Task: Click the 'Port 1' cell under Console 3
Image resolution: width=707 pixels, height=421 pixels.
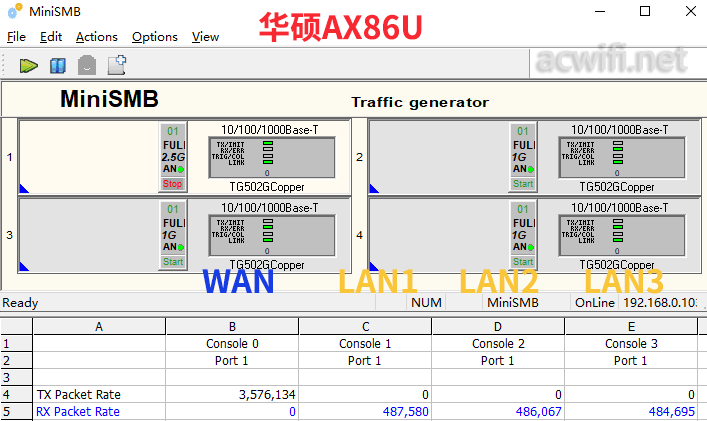Action: [x=631, y=361]
